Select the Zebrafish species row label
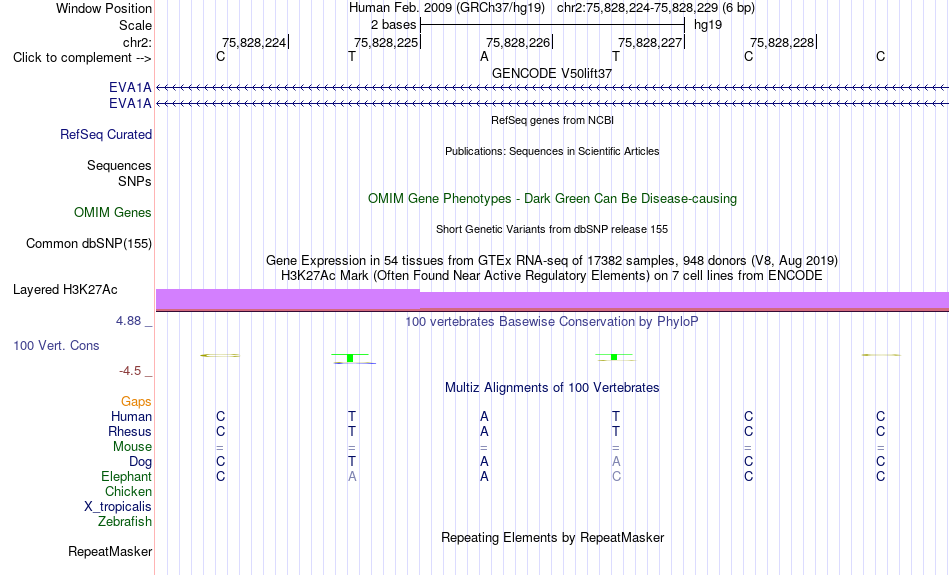This screenshot has height=575, width=950. (x=125, y=521)
